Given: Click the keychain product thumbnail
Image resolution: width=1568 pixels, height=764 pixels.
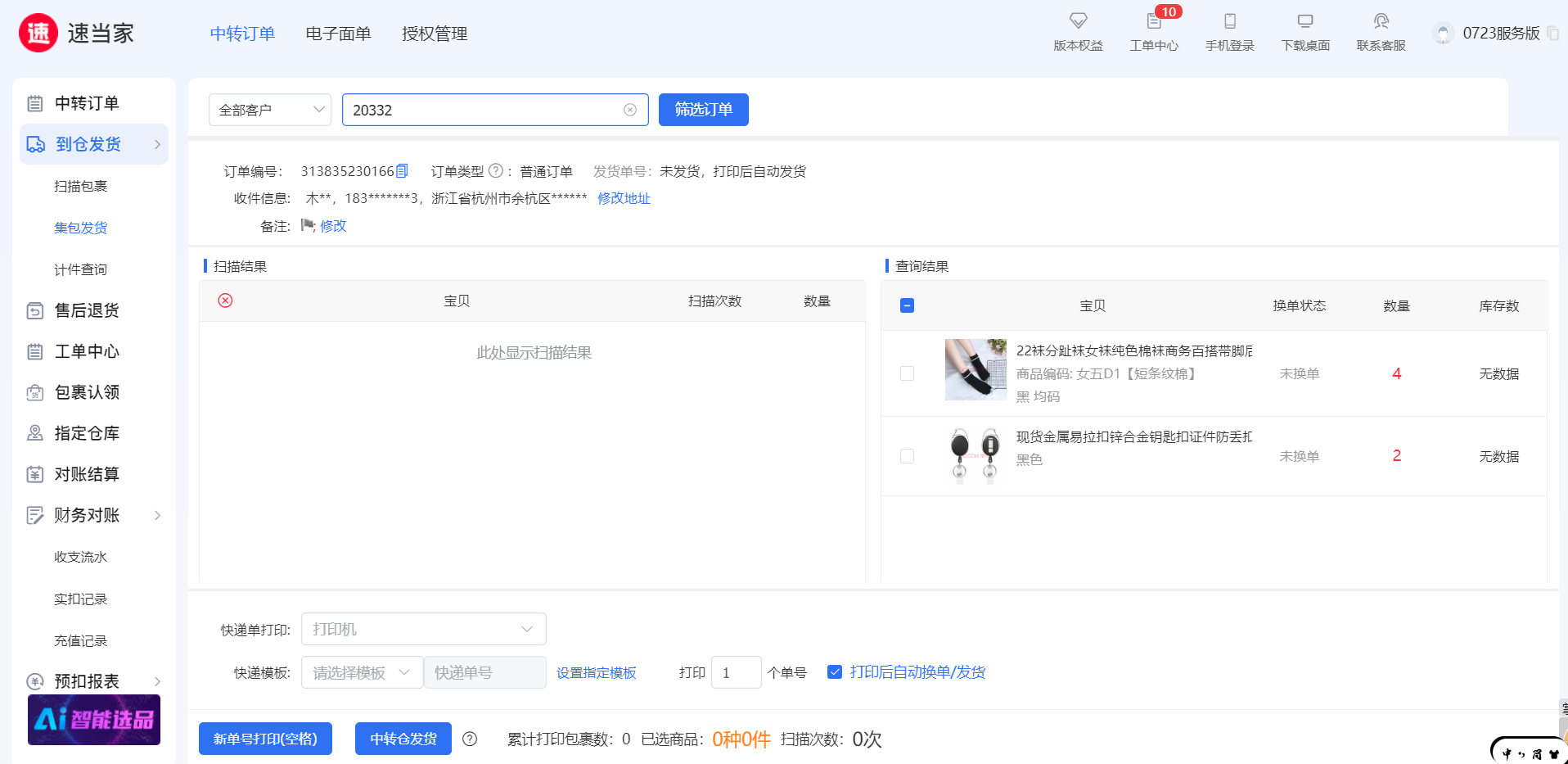Looking at the screenshot, I should point(975,455).
